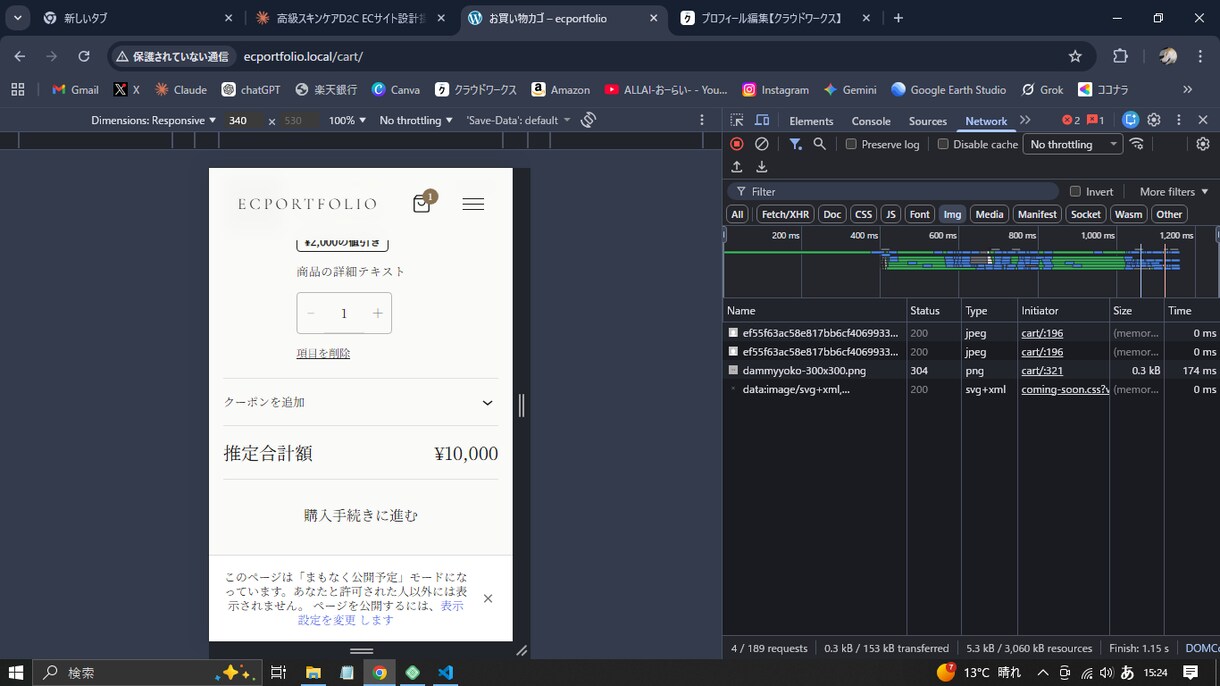Stop recording the network log
This screenshot has height=686, width=1220.
pyautogui.click(x=737, y=144)
